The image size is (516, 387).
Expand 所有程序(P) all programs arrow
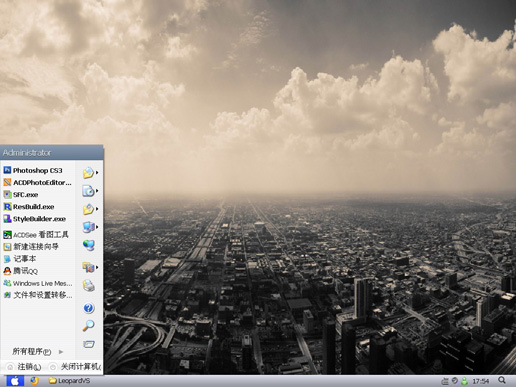61,352
